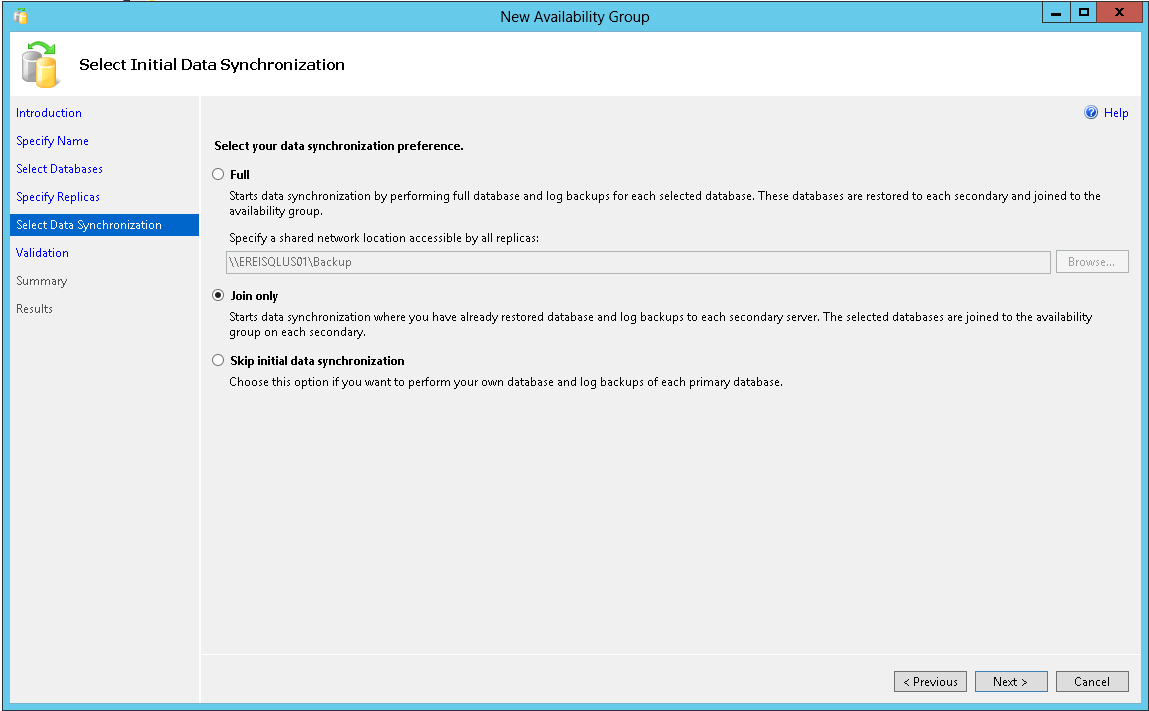Screen dimensions: 1149x711
Task: Open the Help link
Action: [1113, 112]
